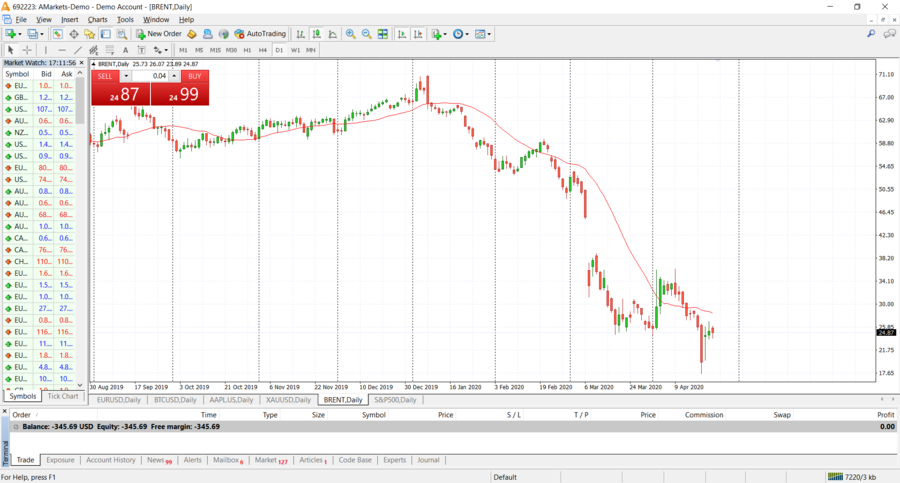Toggle AutoTrading on the toolbar
This screenshot has width=900, height=483.
pyautogui.click(x=260, y=34)
